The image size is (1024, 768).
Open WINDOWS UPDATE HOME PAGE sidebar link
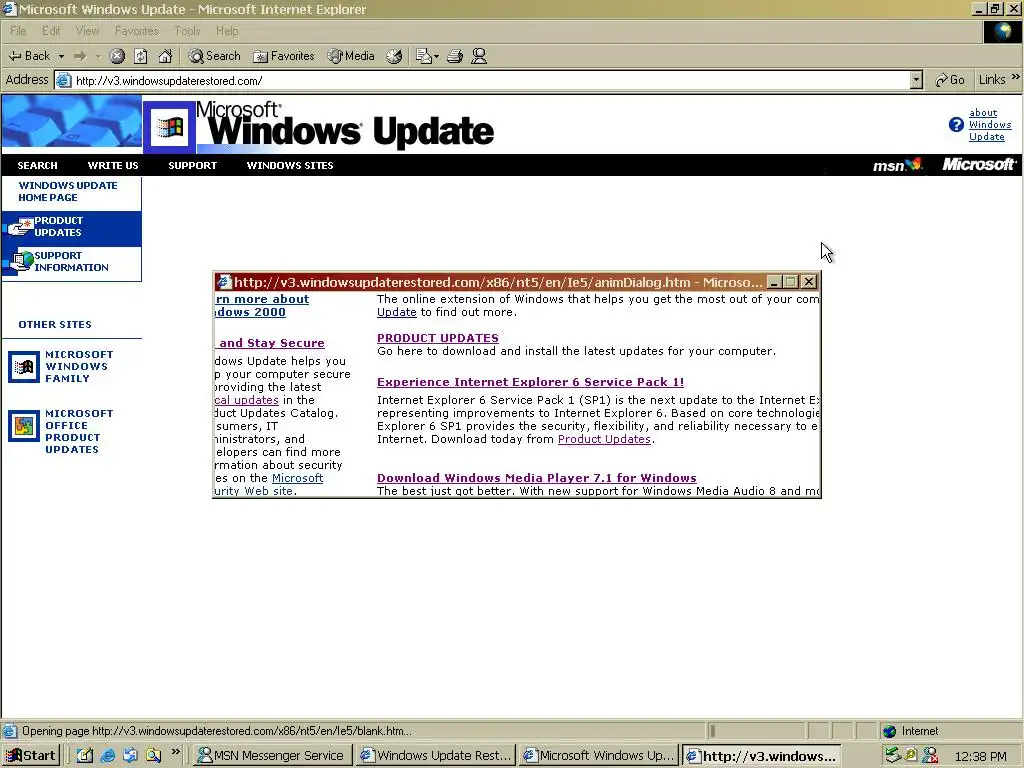[x=68, y=191]
